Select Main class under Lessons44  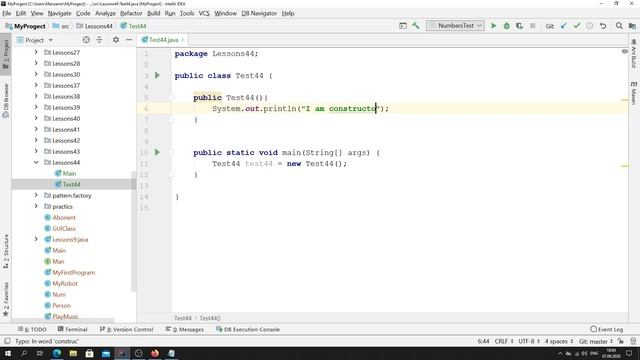pos(69,173)
